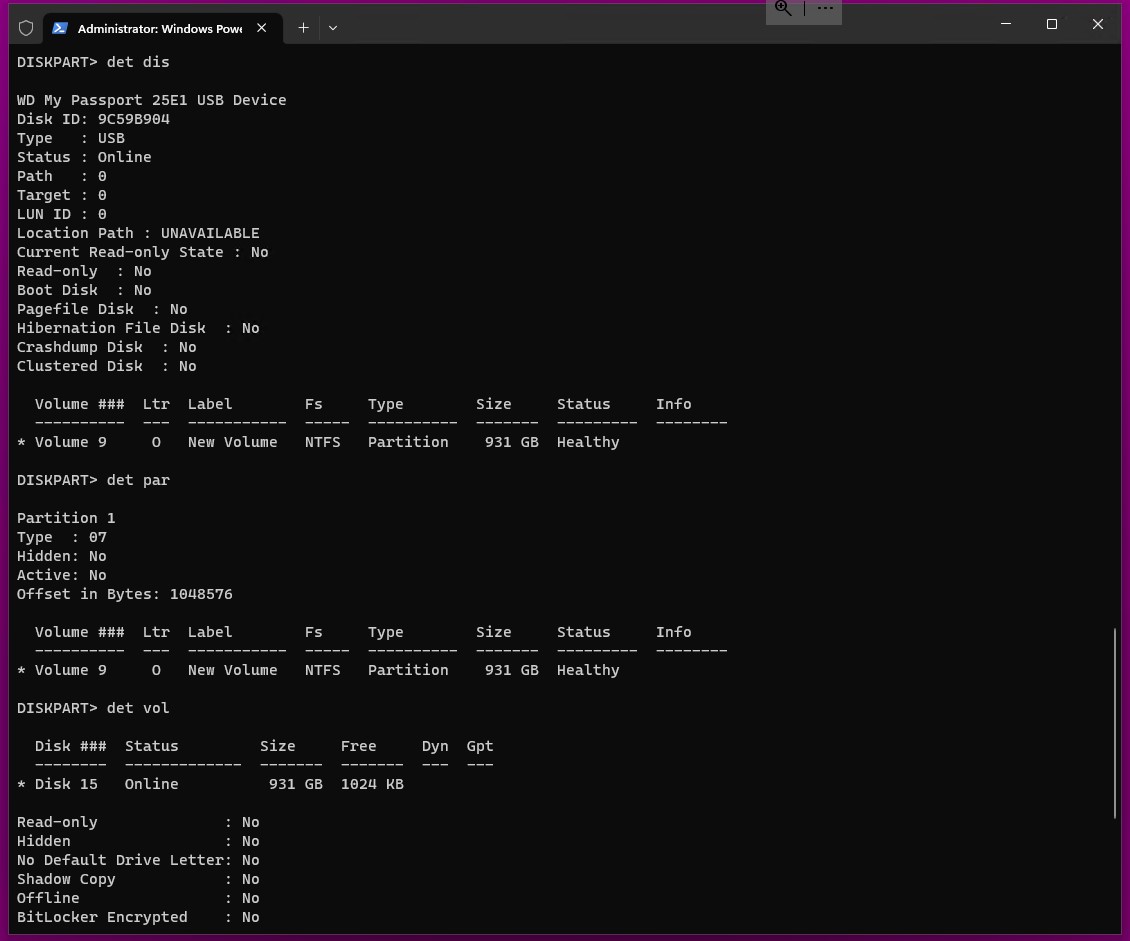Expand the new tab profile dropdown chevron

(x=333, y=28)
